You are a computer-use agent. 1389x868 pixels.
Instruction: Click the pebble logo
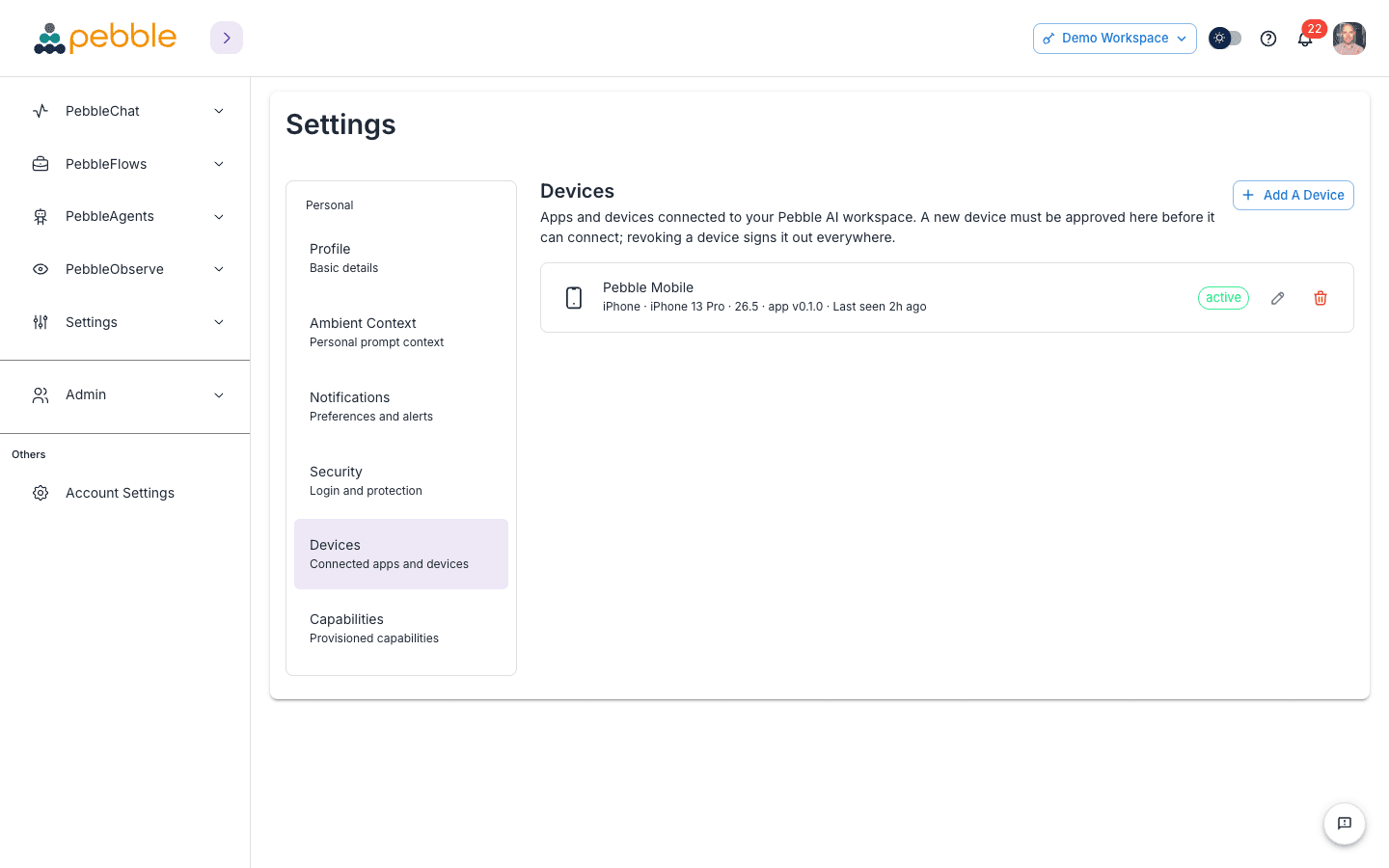click(105, 39)
